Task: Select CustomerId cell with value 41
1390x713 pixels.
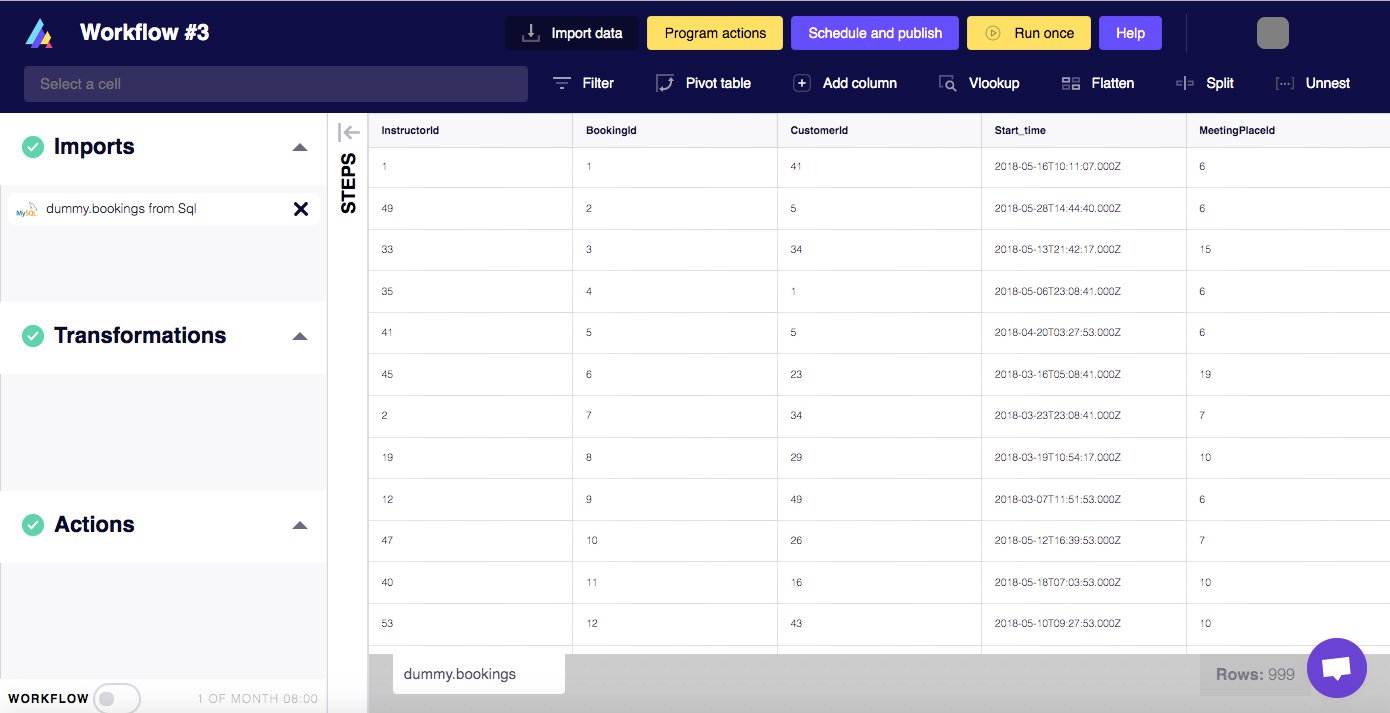Action: pyautogui.click(x=880, y=167)
